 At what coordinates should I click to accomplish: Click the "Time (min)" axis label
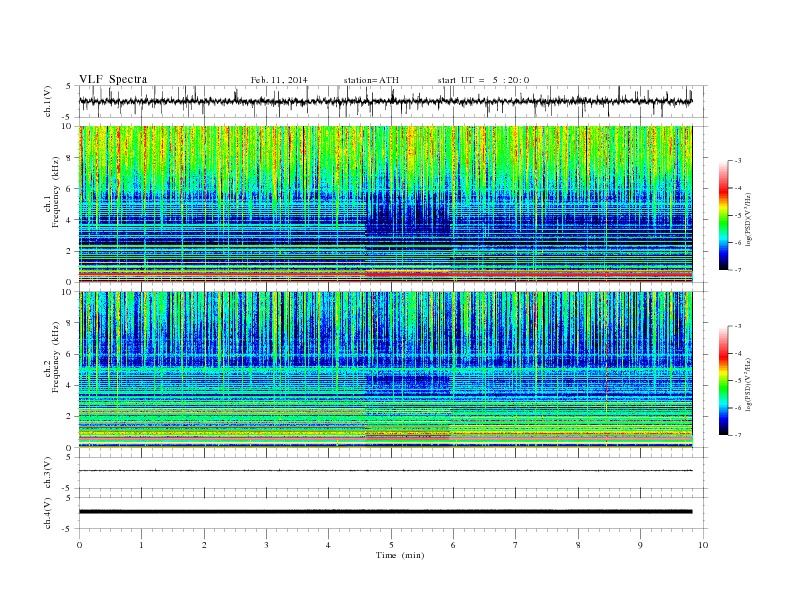click(400, 555)
